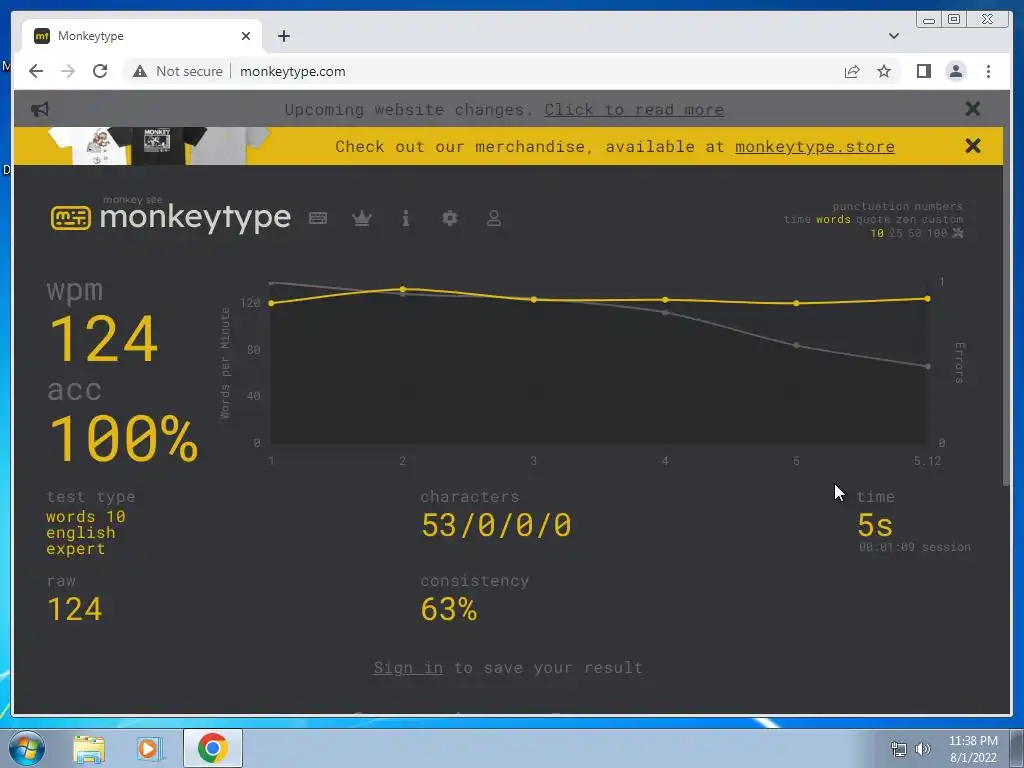This screenshot has height=768, width=1024.
Task: Click the 100% accuracy value
Action: click(x=123, y=438)
